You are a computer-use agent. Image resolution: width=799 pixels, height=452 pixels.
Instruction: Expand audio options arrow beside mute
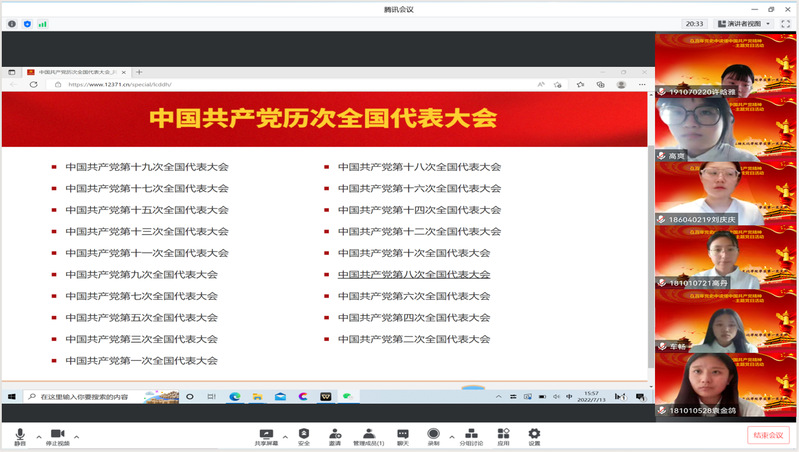tap(39, 436)
